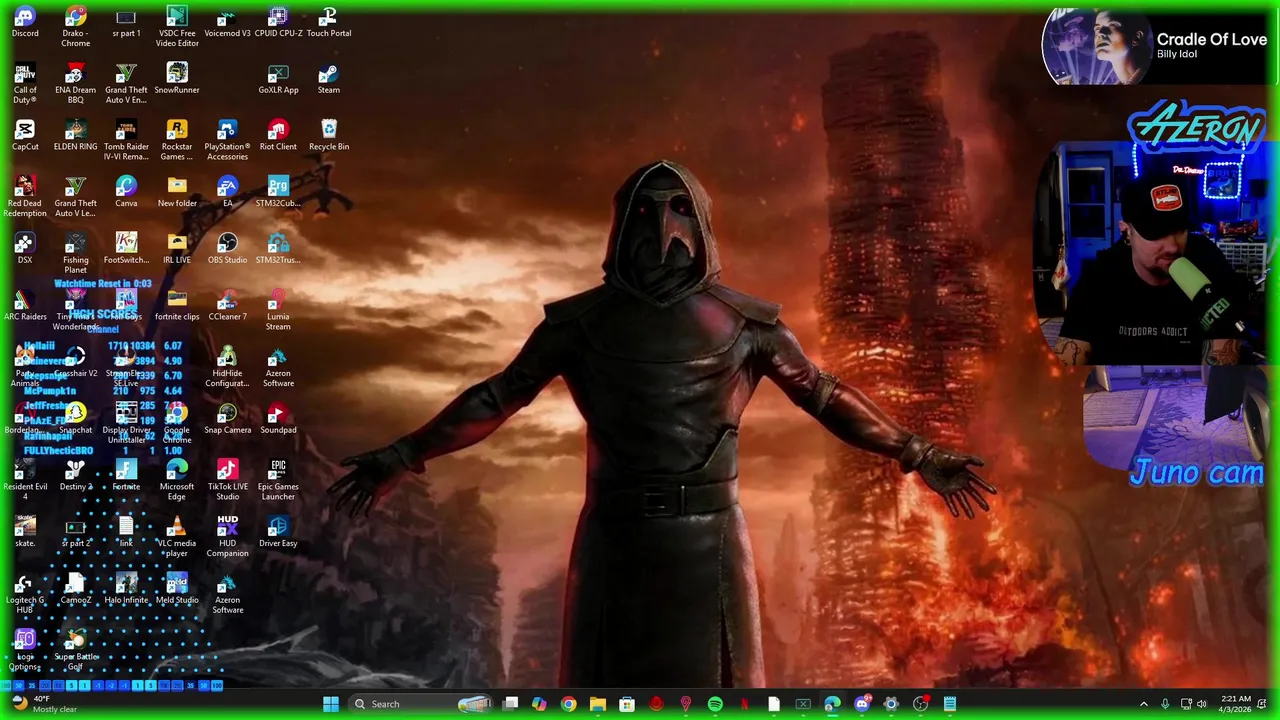Click the taskbar Search box
The image size is (1280, 720).
pyautogui.click(x=420, y=704)
